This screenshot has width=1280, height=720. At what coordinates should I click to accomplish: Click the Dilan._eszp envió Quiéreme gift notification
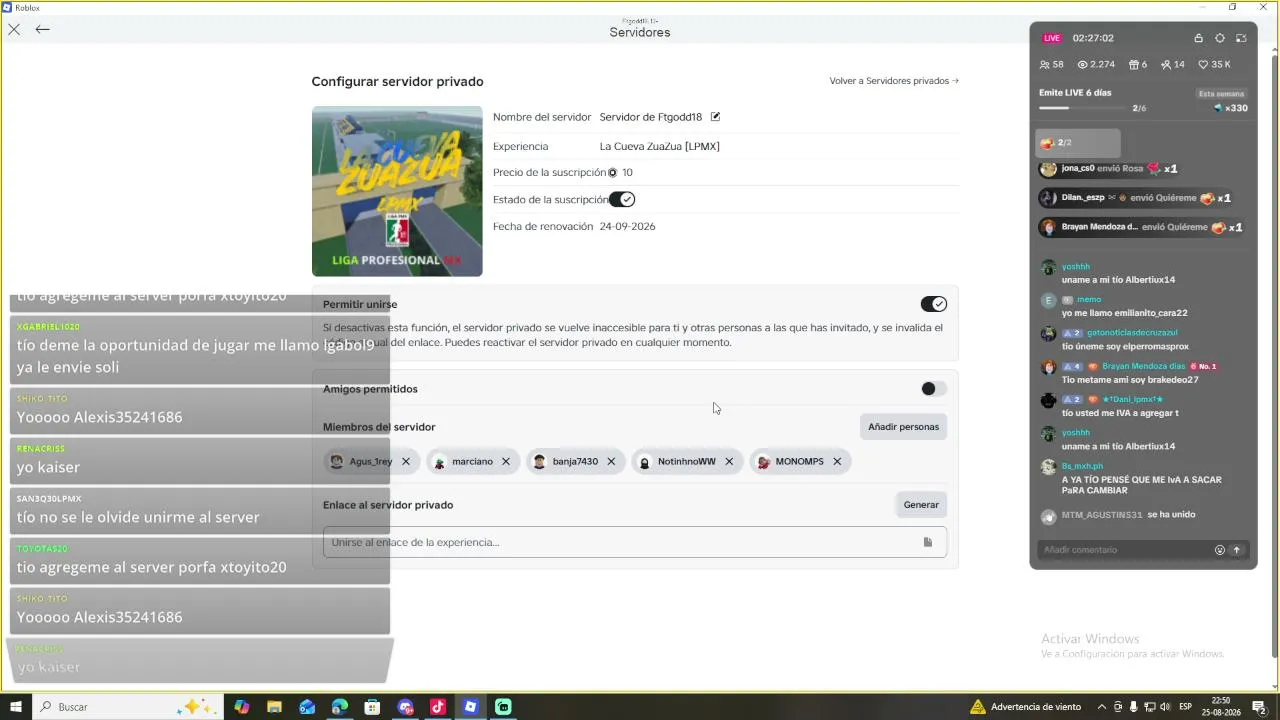[1136, 198]
